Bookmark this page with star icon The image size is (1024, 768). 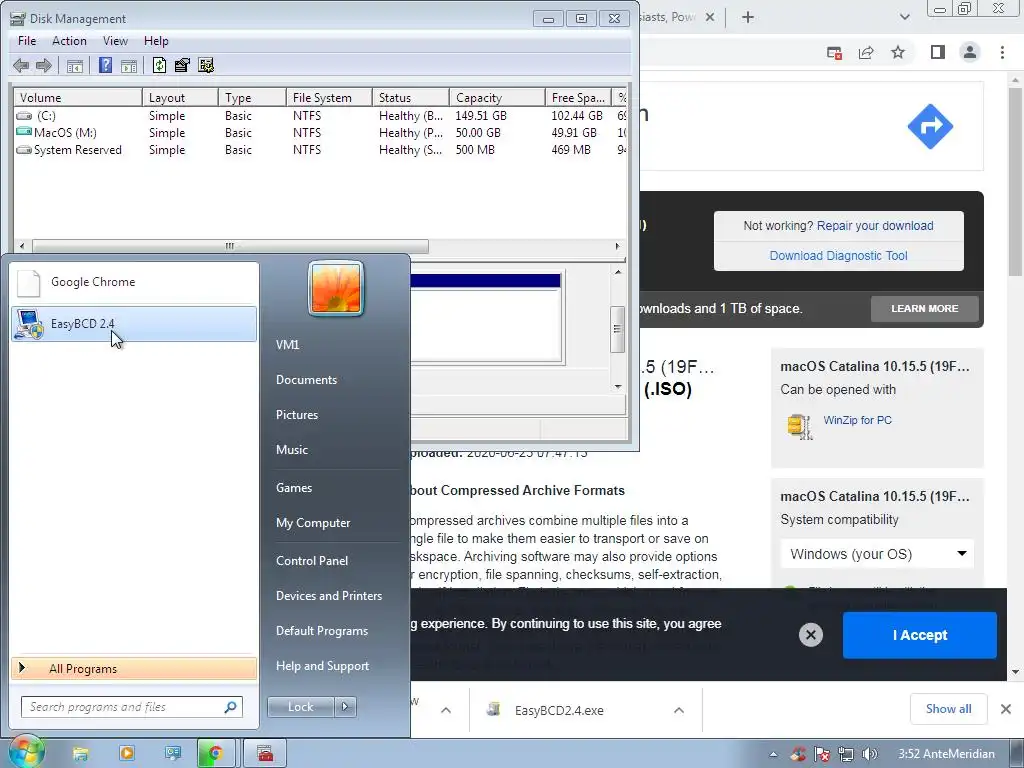(898, 52)
